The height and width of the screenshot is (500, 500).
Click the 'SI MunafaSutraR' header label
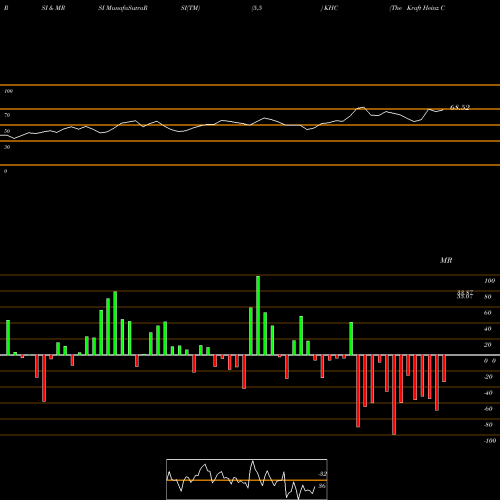[x=123, y=8]
